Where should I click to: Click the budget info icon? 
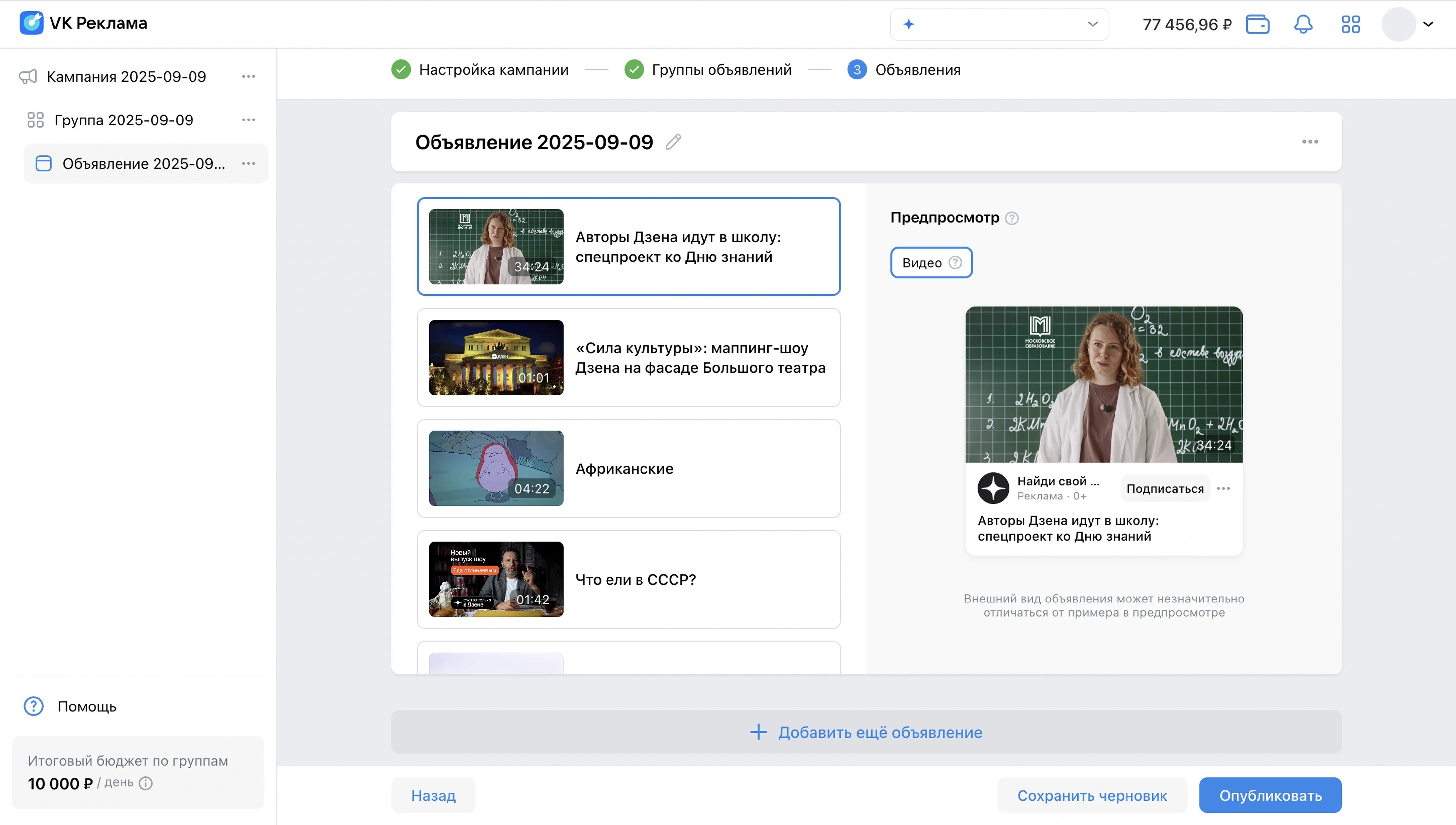point(146,783)
